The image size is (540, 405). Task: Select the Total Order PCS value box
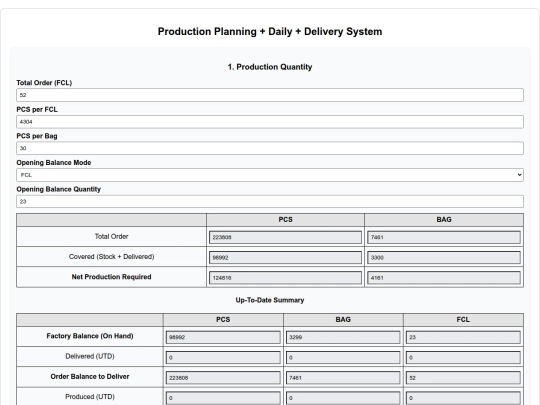285,237
